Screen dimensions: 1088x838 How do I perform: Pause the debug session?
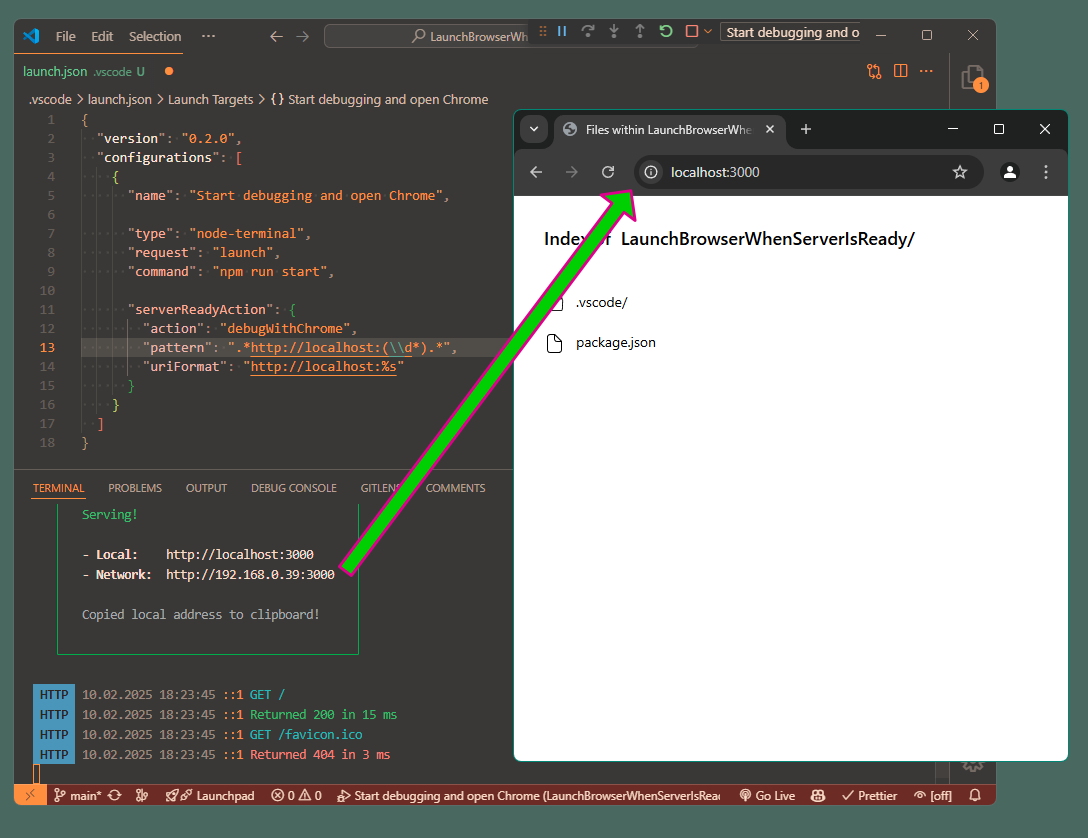pos(562,31)
